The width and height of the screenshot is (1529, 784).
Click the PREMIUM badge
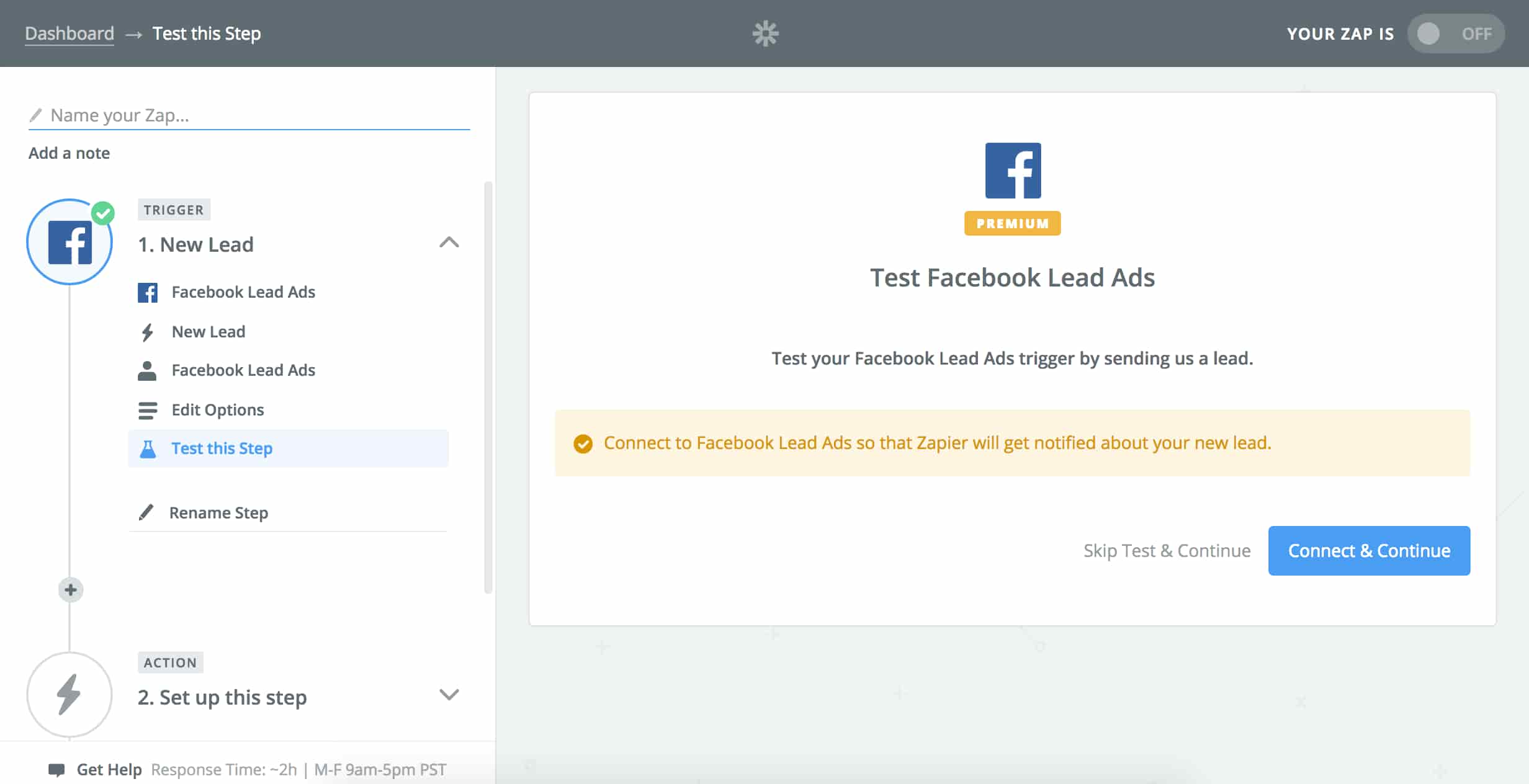1012,223
